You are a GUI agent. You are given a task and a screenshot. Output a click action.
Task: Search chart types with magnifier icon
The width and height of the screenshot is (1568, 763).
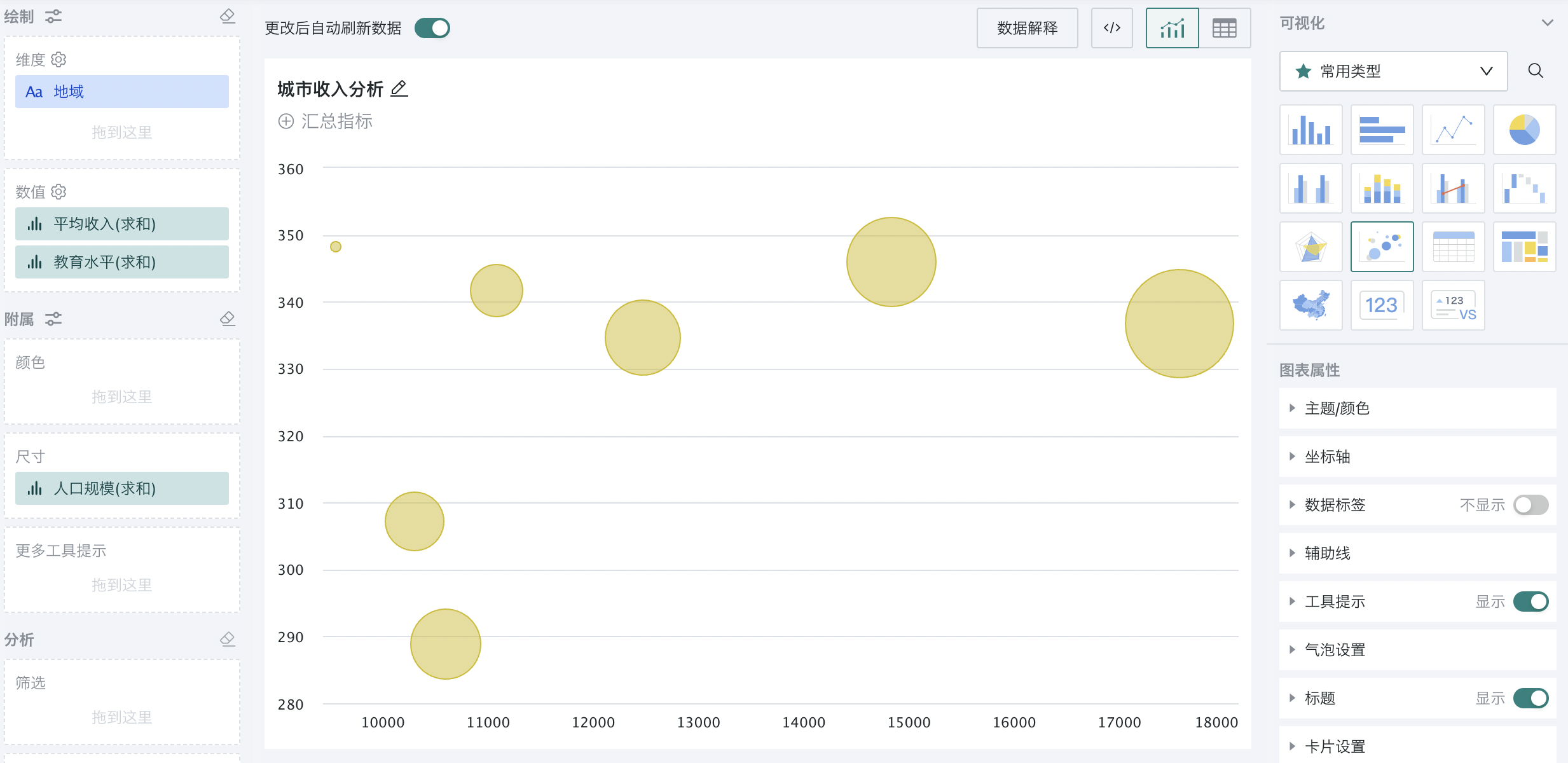(1536, 71)
